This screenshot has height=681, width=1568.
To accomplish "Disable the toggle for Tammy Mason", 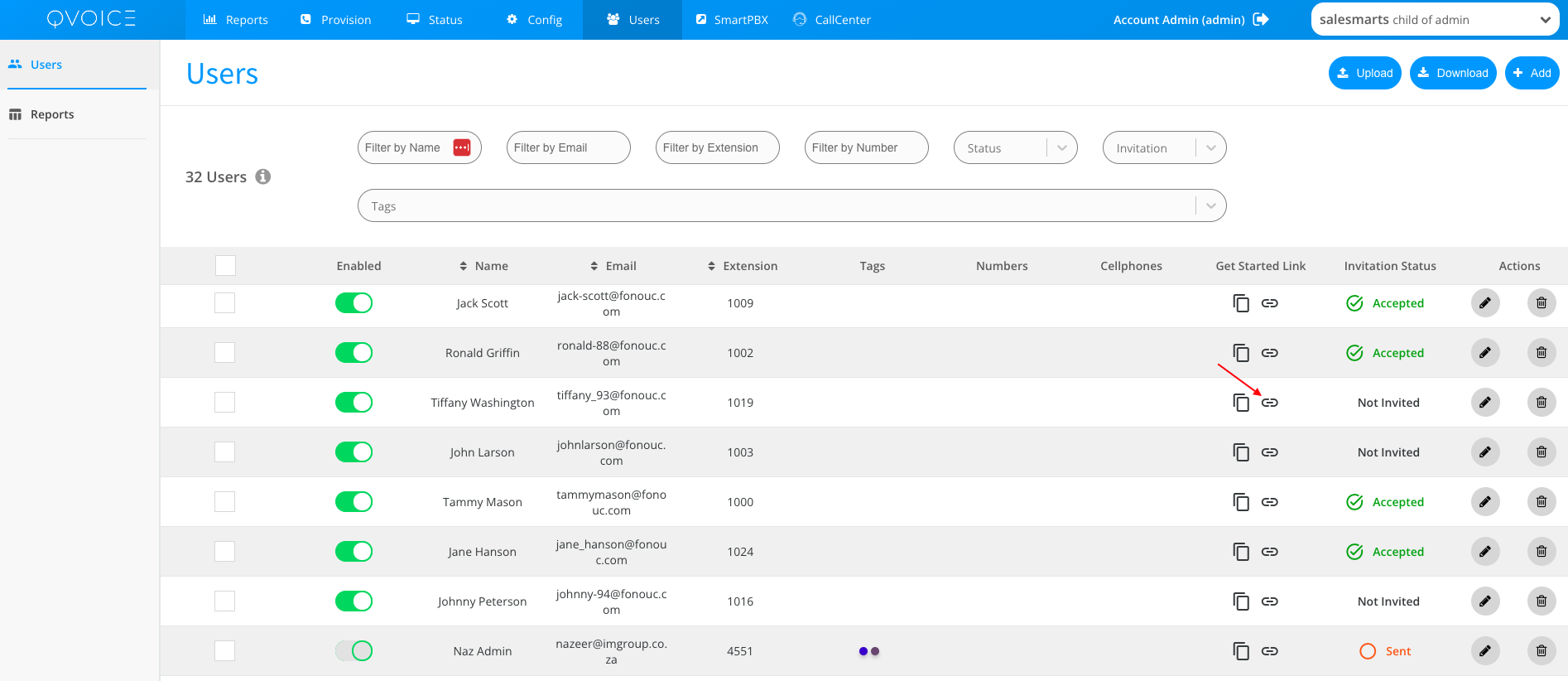I will point(354,502).
